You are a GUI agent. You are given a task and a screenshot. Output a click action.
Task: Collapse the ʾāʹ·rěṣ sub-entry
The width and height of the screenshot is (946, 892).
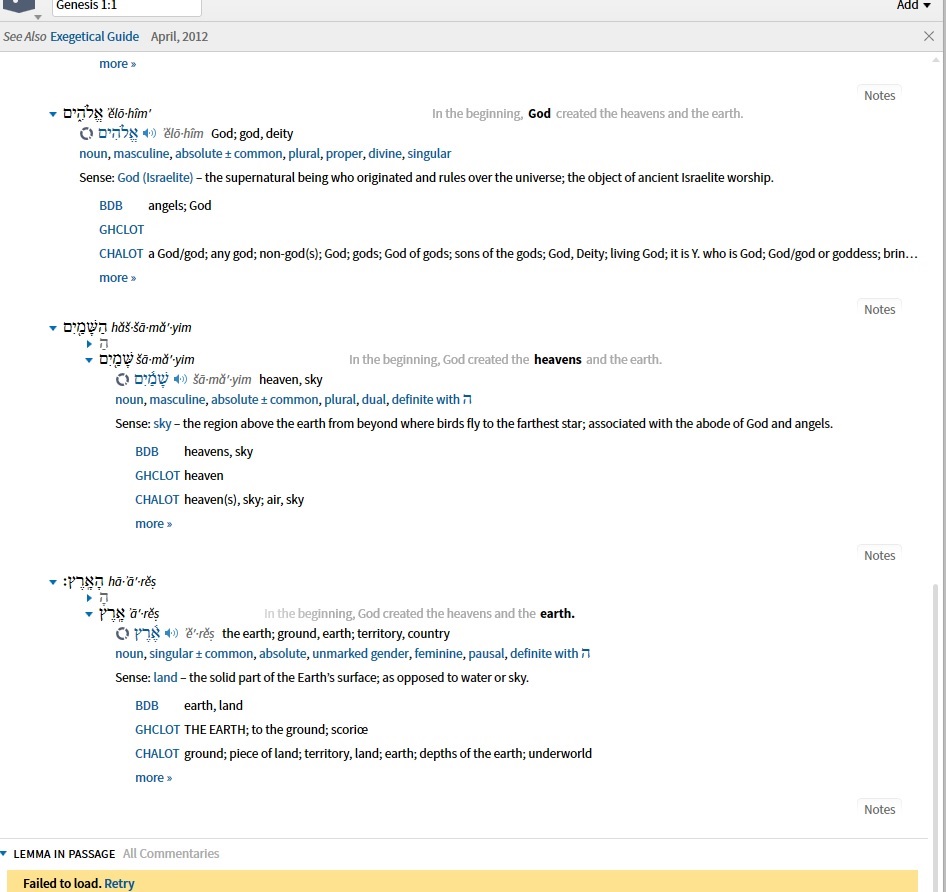pyautogui.click(x=89, y=614)
